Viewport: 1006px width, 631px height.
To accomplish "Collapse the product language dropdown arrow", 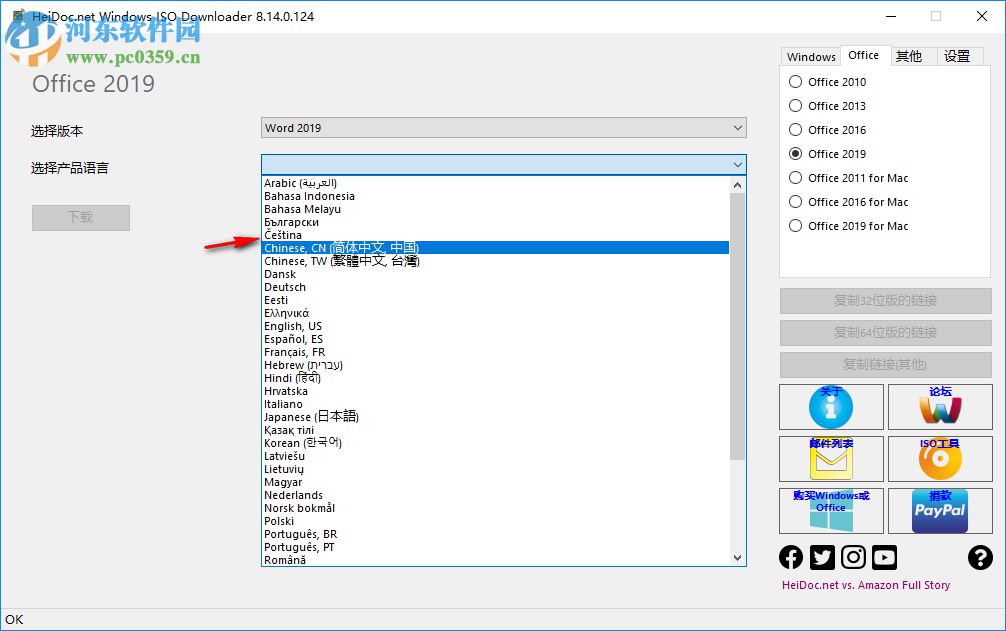I will tap(738, 163).
